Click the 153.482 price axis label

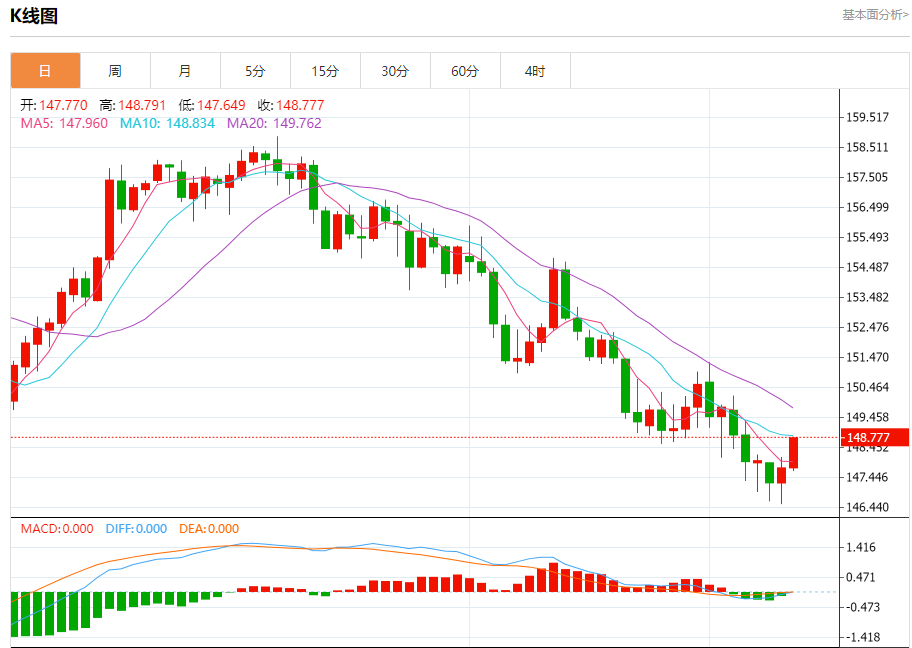[x=867, y=297]
